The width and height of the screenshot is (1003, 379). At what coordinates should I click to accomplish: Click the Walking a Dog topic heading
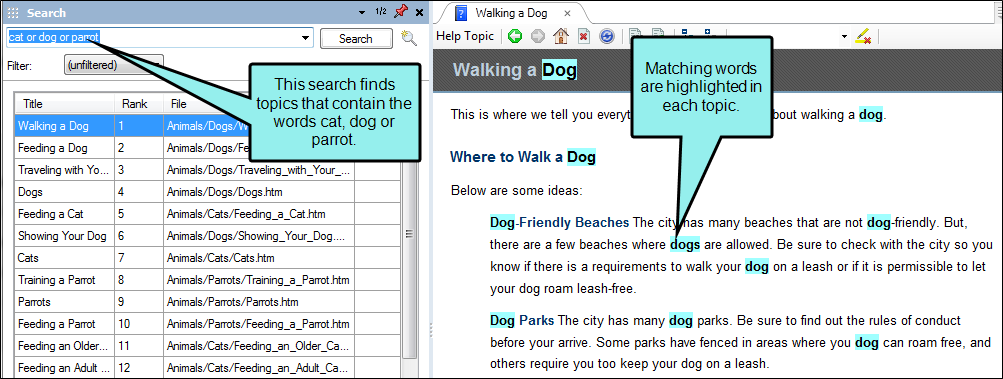pyautogui.click(x=515, y=69)
